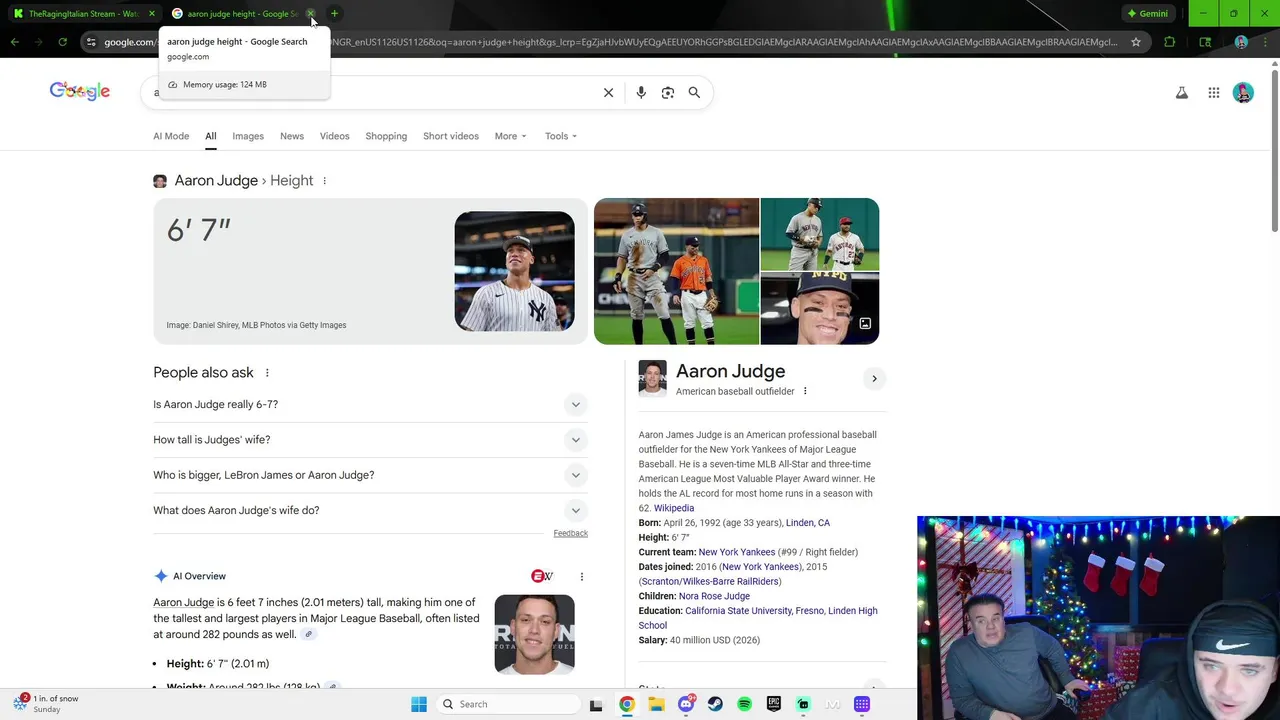Screen dimensions: 1280x720
Task: Close the aaron judge height tab
Action: (311, 14)
